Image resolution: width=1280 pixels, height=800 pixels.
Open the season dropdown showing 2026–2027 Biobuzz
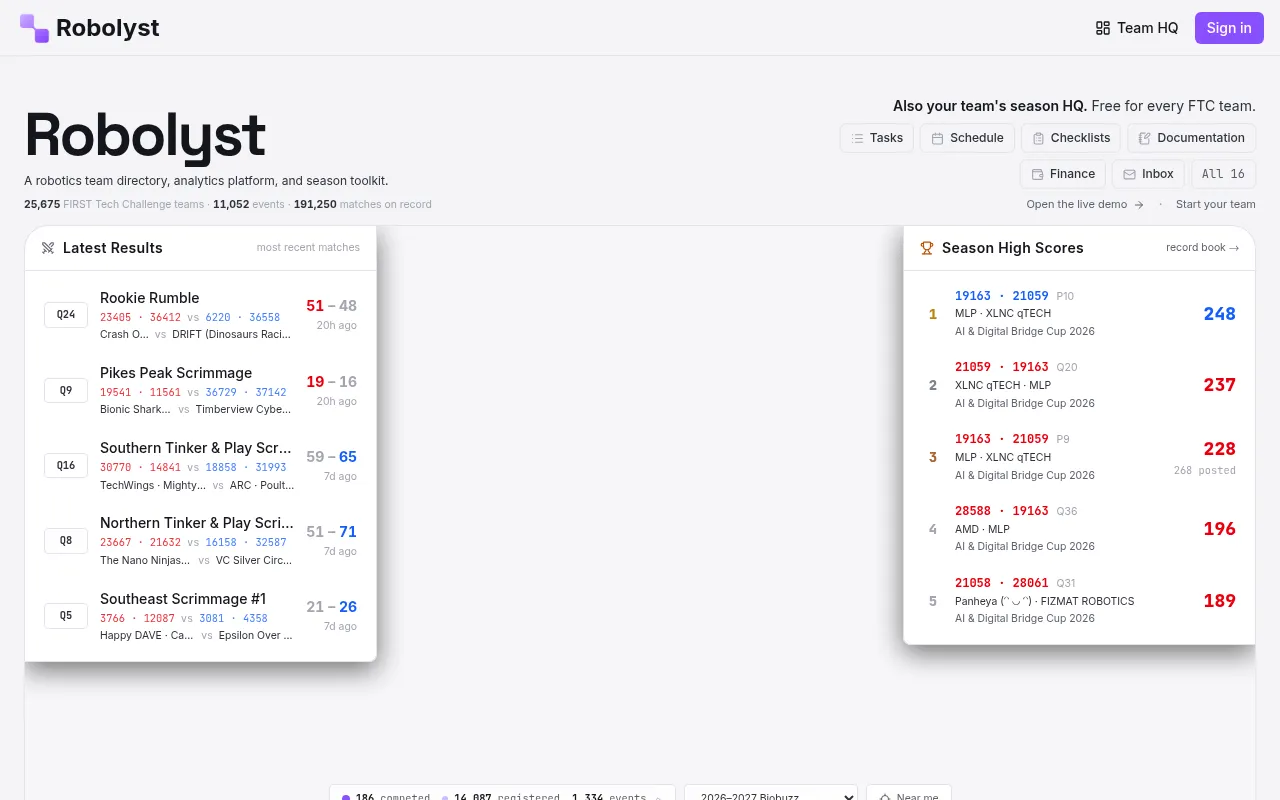[771, 796]
